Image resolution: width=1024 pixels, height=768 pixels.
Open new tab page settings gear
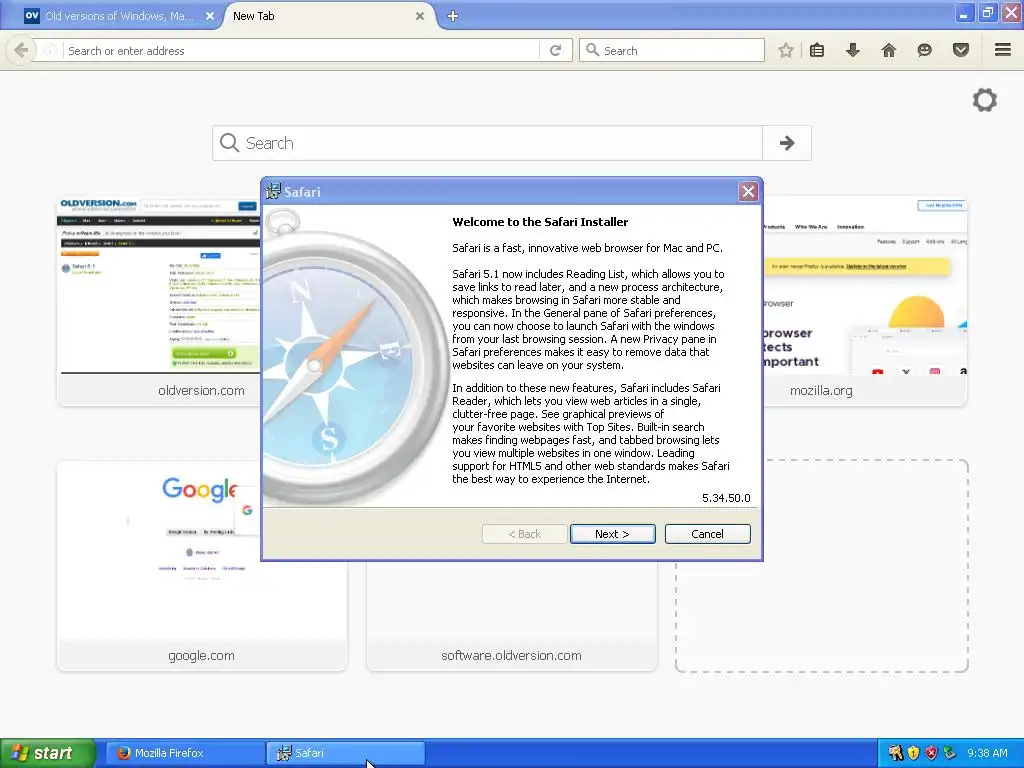pyautogui.click(x=985, y=100)
